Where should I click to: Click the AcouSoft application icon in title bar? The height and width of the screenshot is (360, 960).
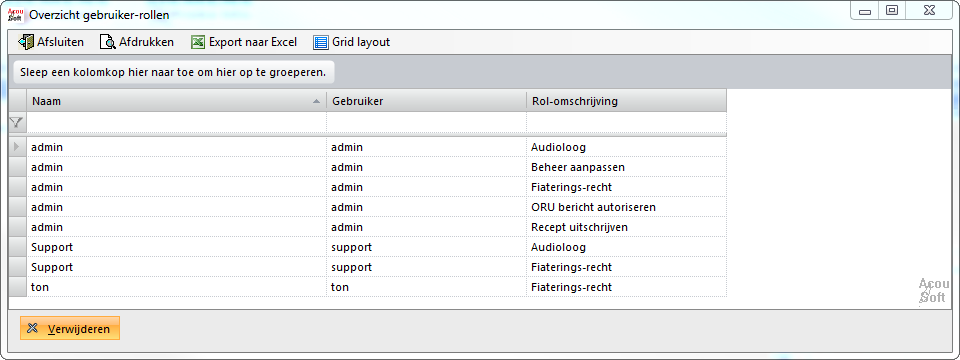click(15, 15)
